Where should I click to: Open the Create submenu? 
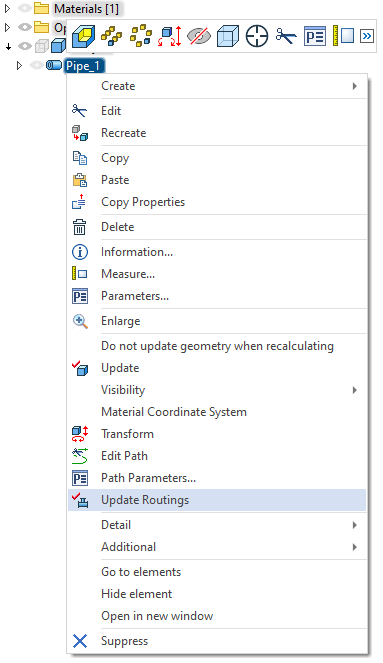coord(217,86)
